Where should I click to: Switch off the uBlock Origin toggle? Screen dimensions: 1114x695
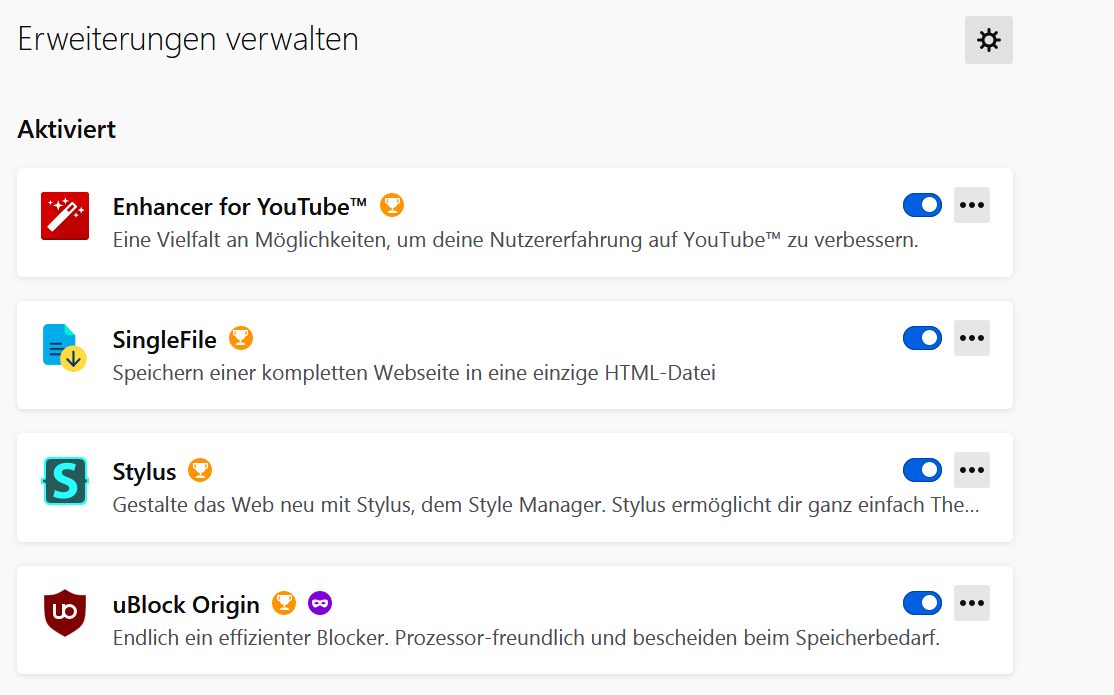922,603
